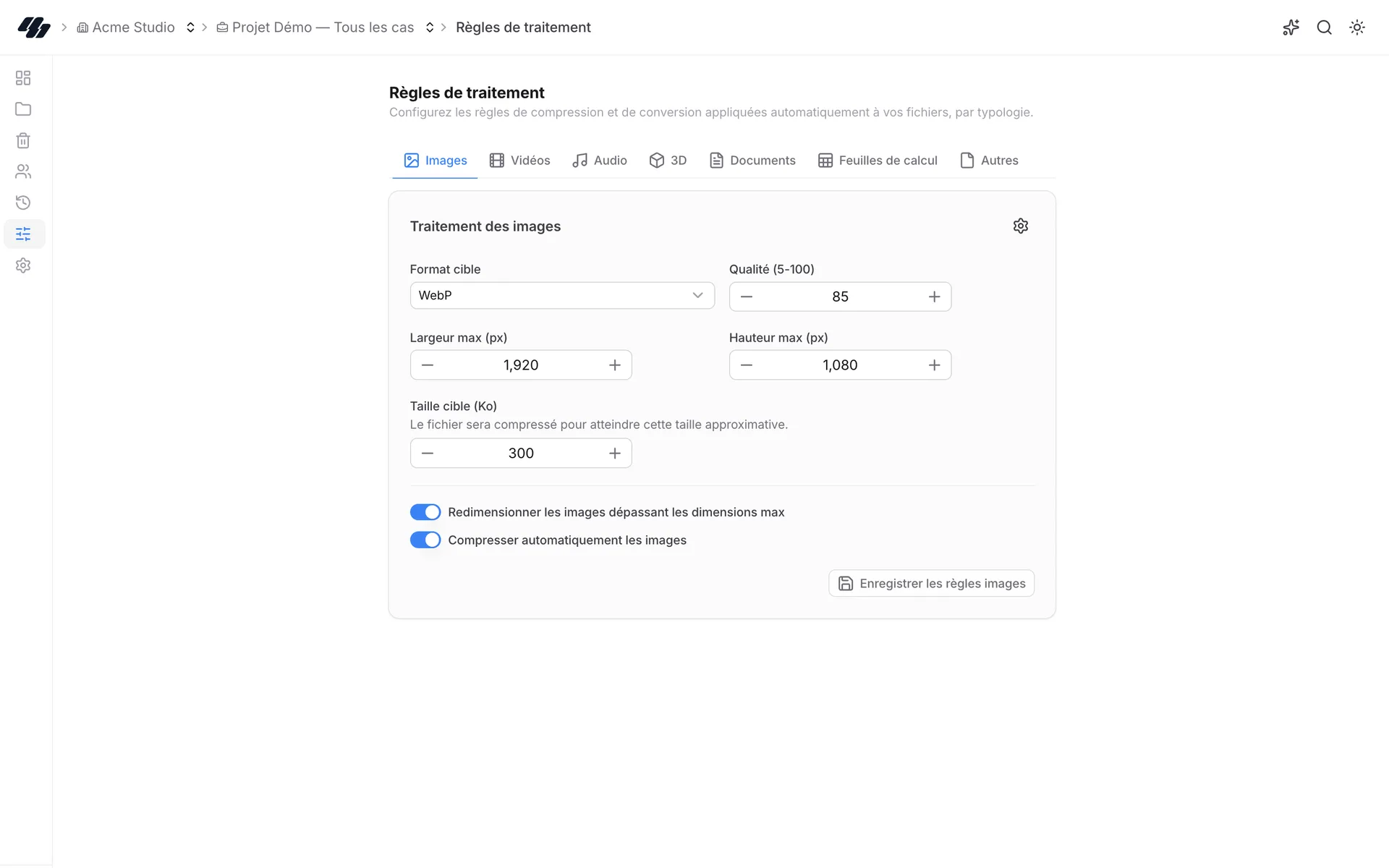Screen dimensions: 1389x868
Task: Open the dashboard grid icon in sidebar
Action: tap(23, 78)
